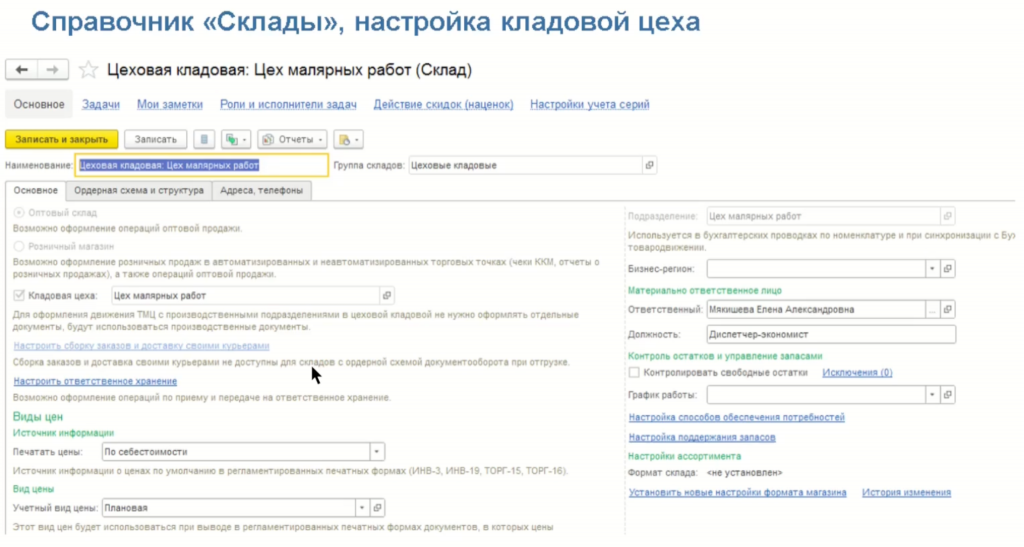The width and height of the screenshot is (1024, 547).
Task: Go forward with the right arrow button
Action: (x=53, y=69)
